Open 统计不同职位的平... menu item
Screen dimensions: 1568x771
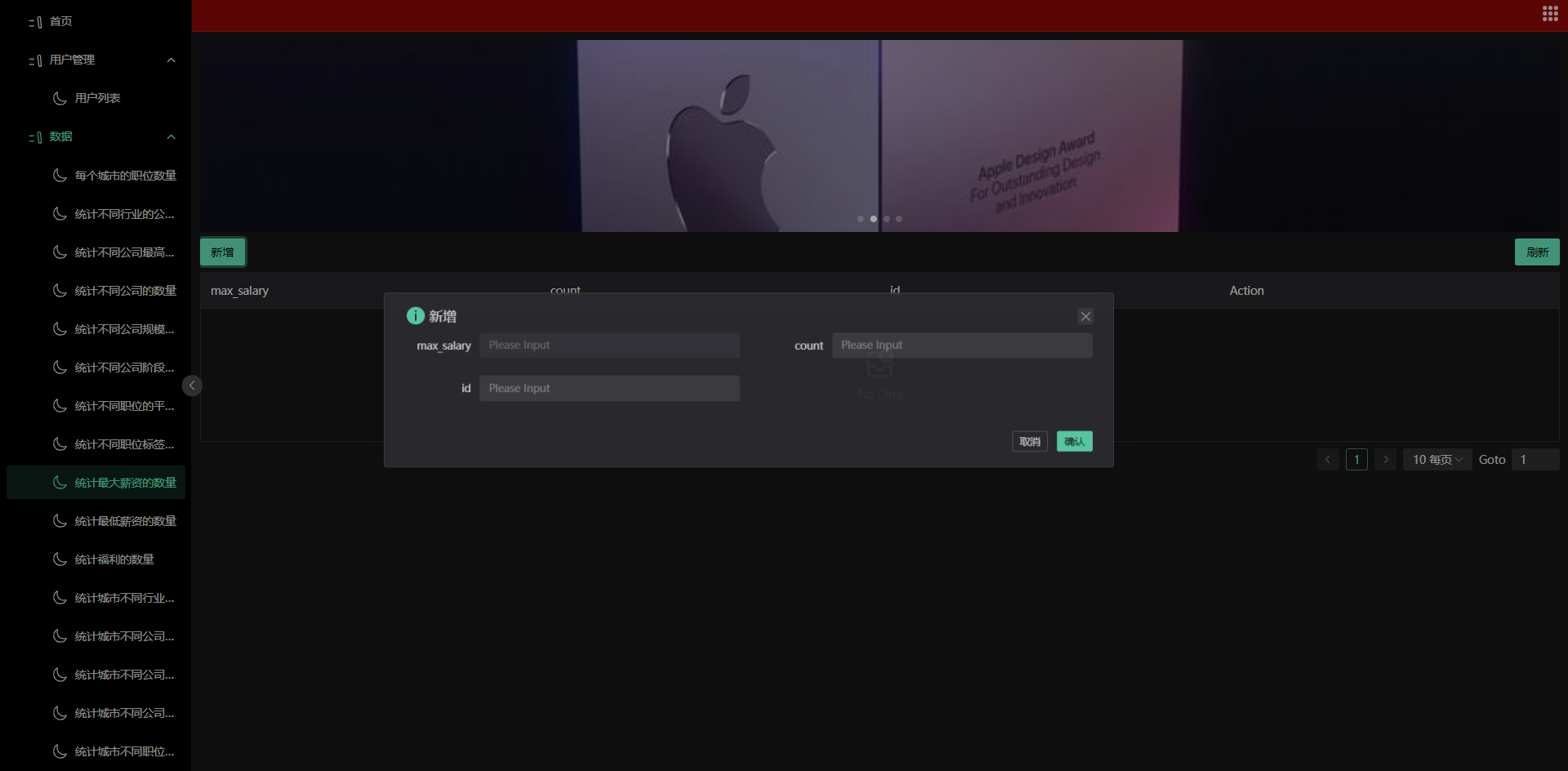[x=96, y=405]
